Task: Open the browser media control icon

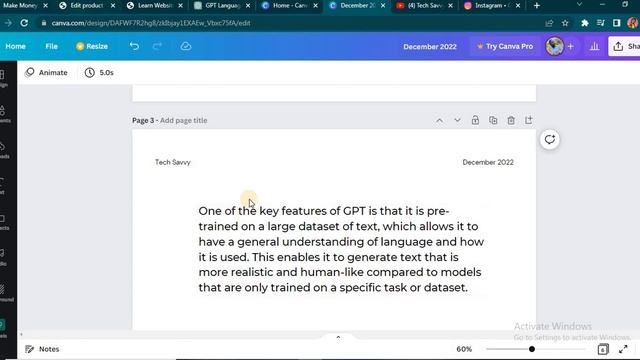Action: pyautogui.click(x=600, y=23)
